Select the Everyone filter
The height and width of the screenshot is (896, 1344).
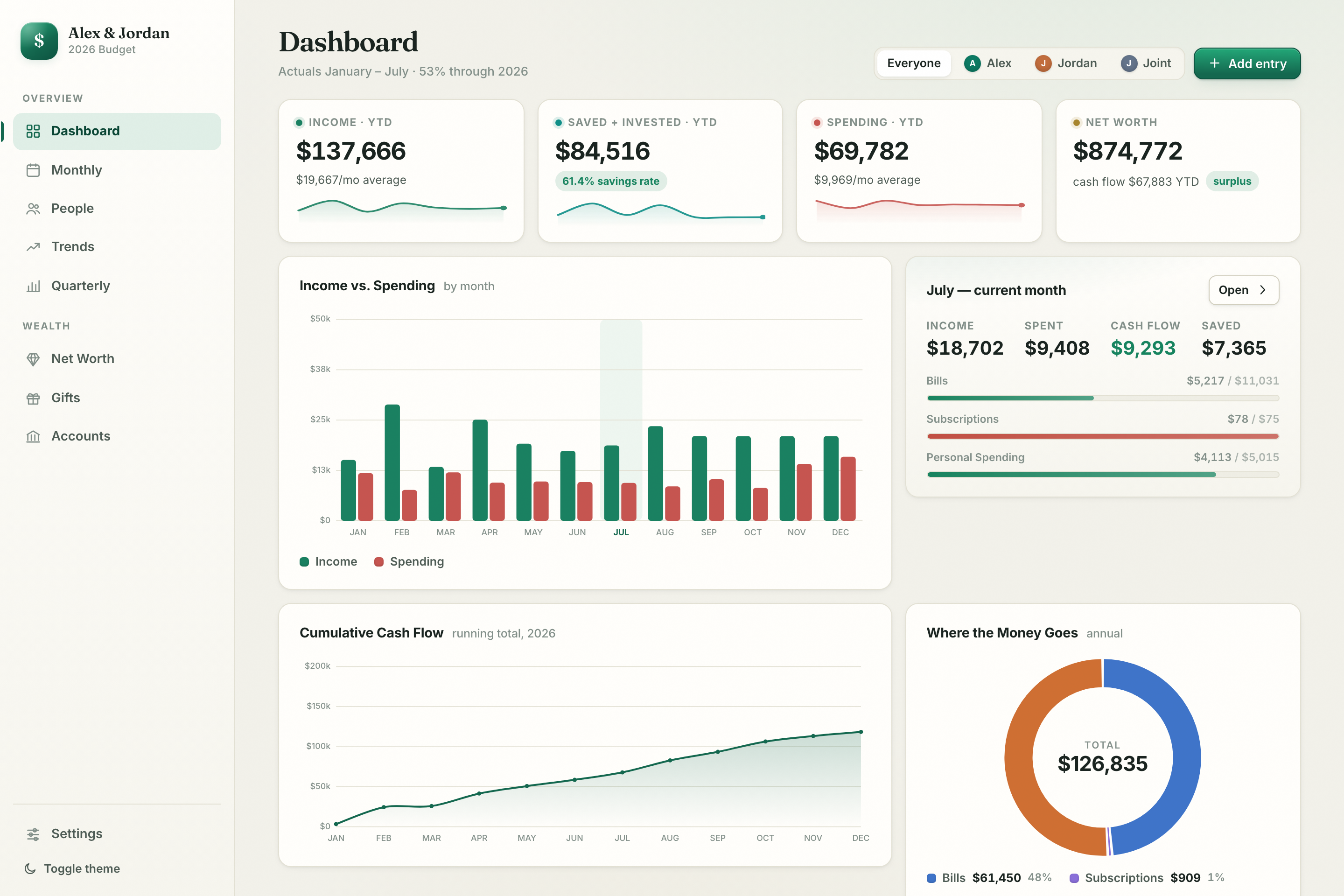(x=914, y=63)
